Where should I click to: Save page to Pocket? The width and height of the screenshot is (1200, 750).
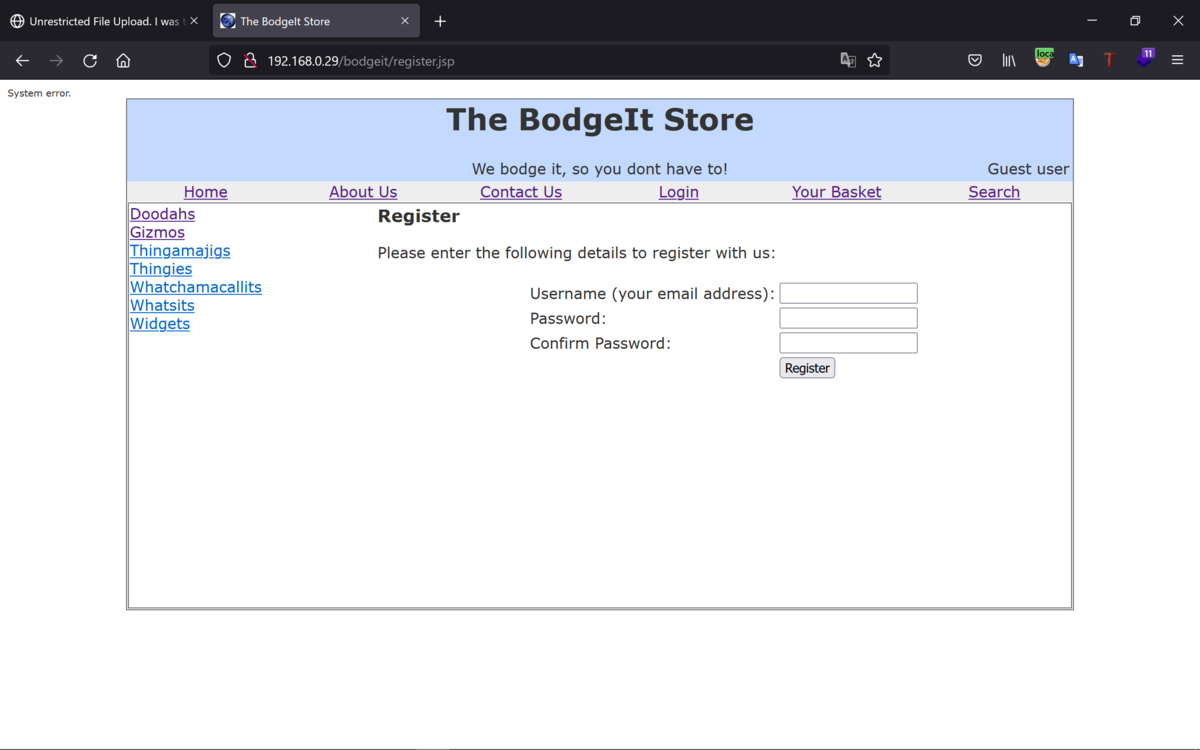click(975, 60)
